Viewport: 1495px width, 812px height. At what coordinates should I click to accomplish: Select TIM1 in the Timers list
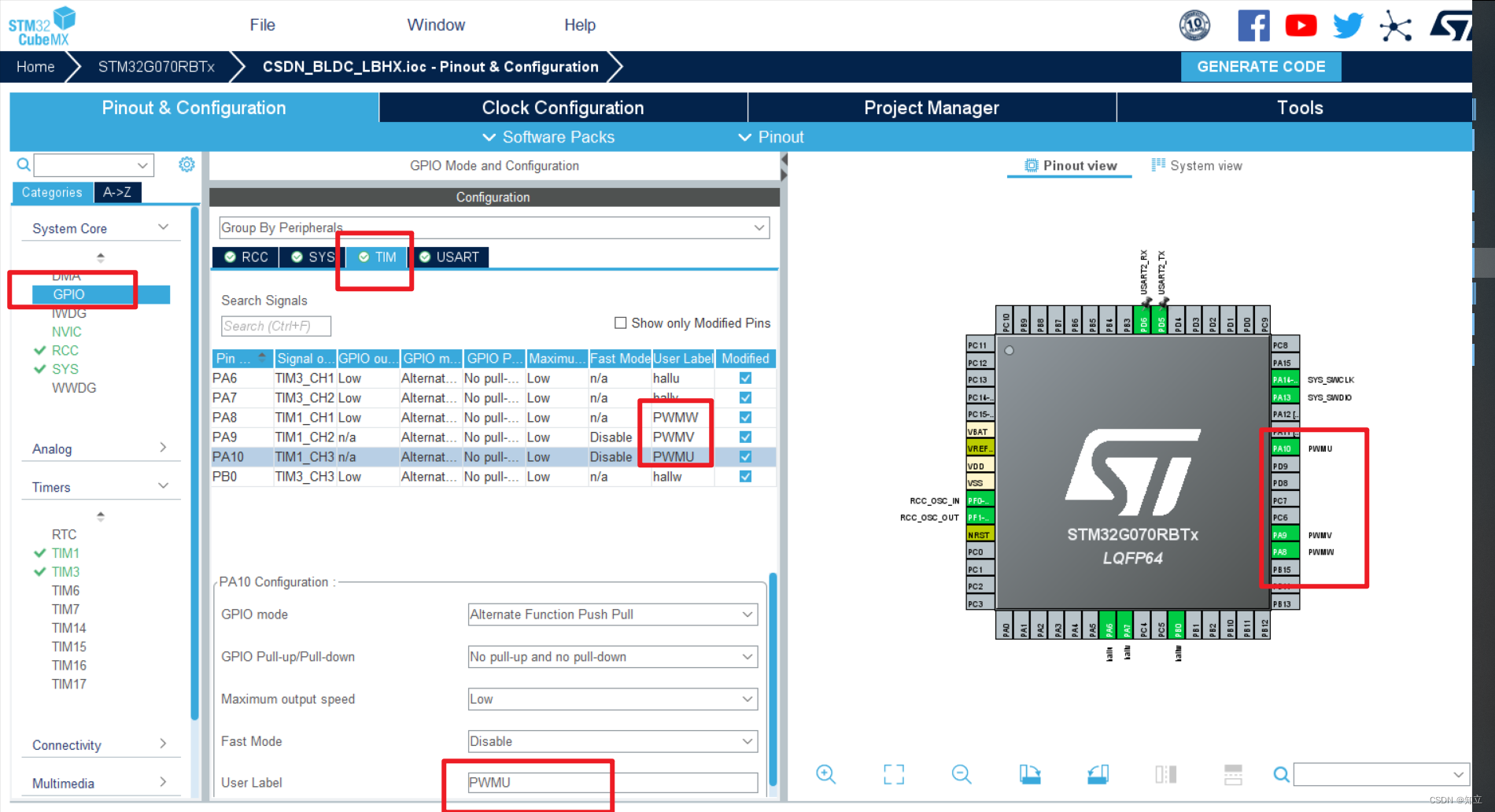65,553
